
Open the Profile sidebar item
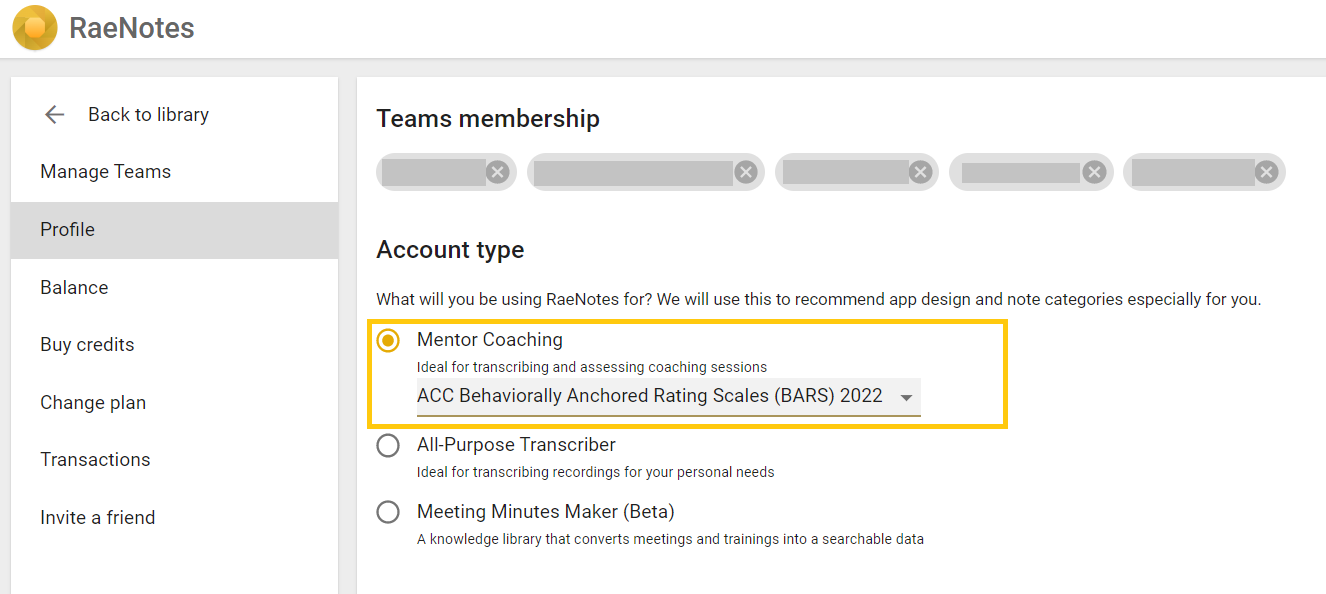point(175,230)
